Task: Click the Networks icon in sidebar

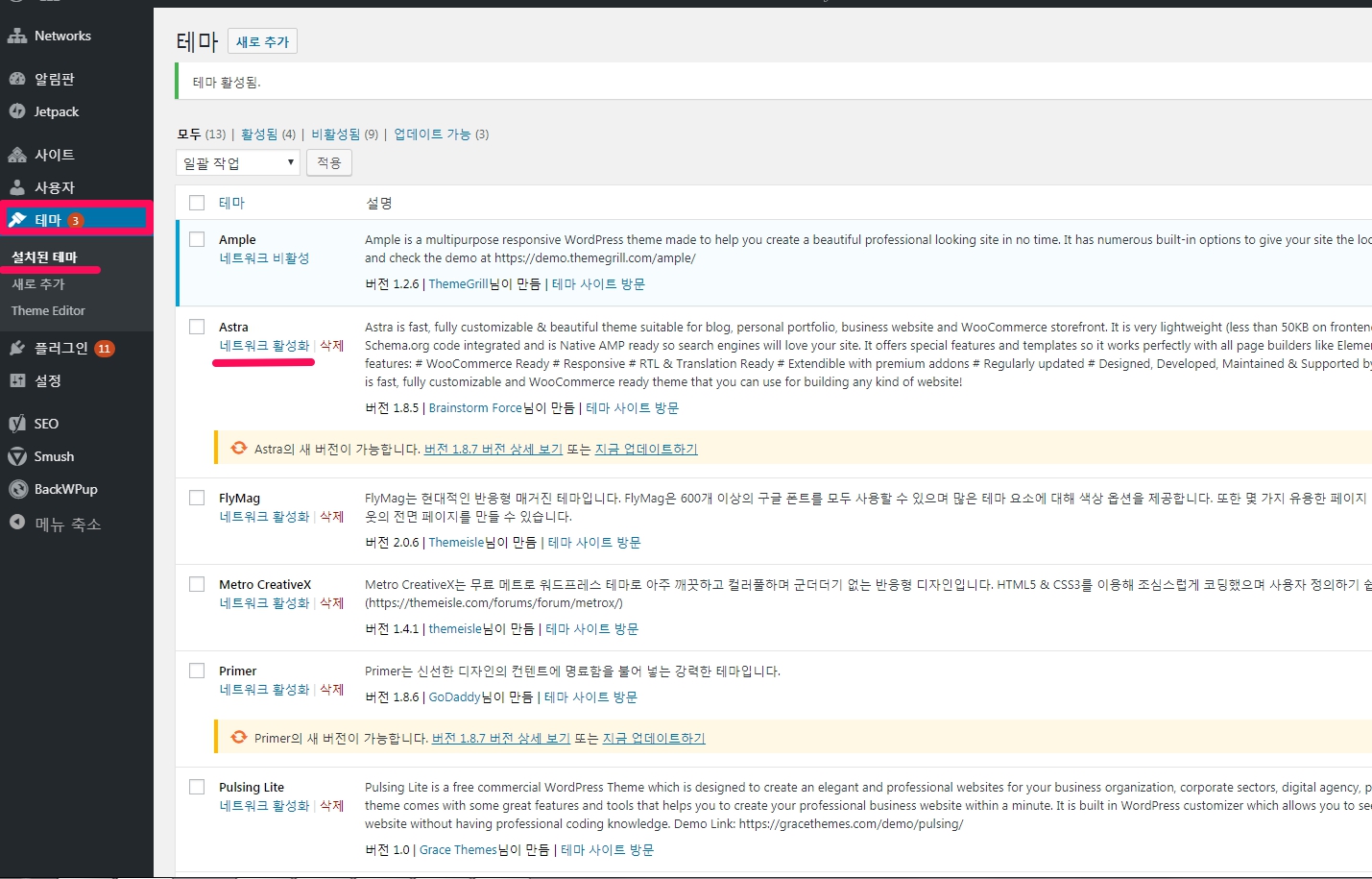Action: (x=17, y=36)
